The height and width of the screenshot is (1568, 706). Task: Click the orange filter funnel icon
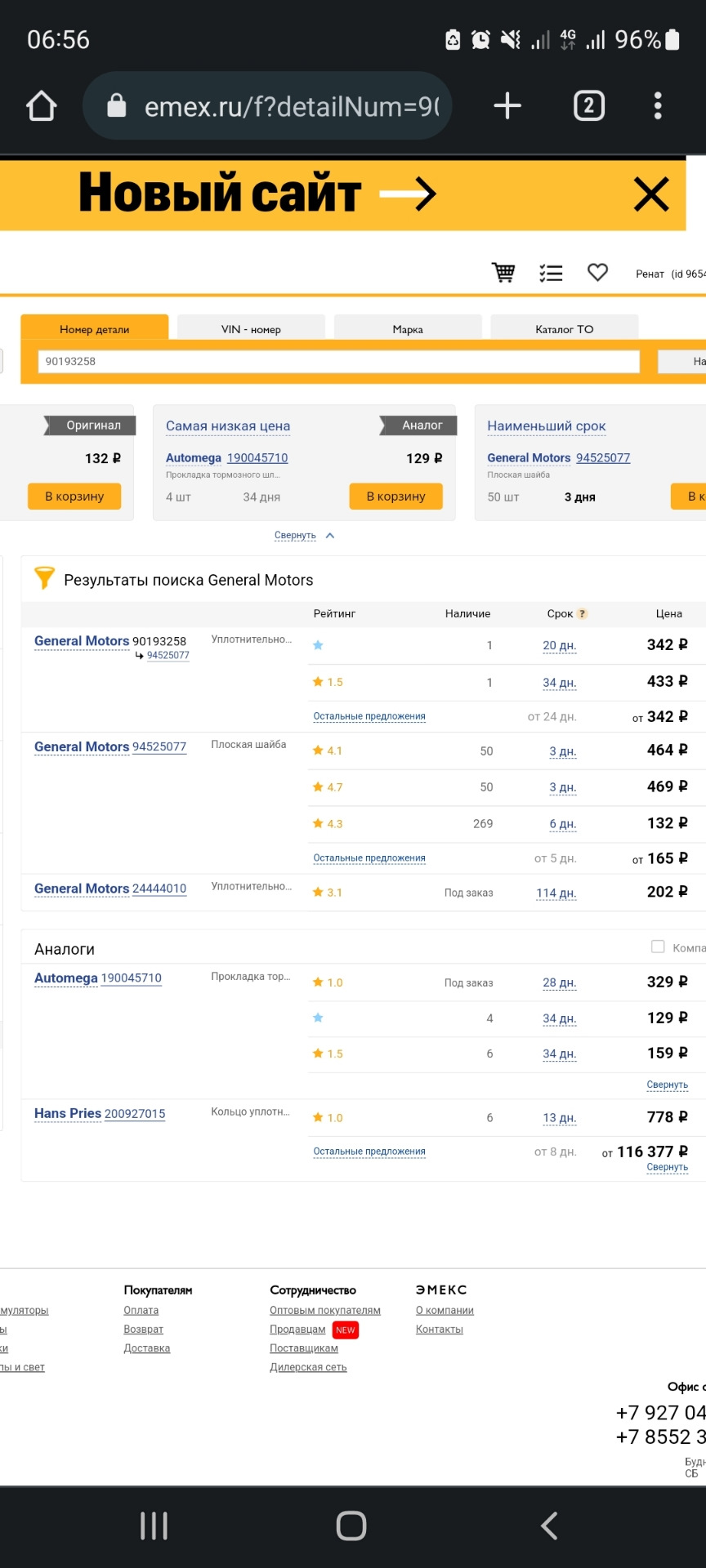coord(44,578)
